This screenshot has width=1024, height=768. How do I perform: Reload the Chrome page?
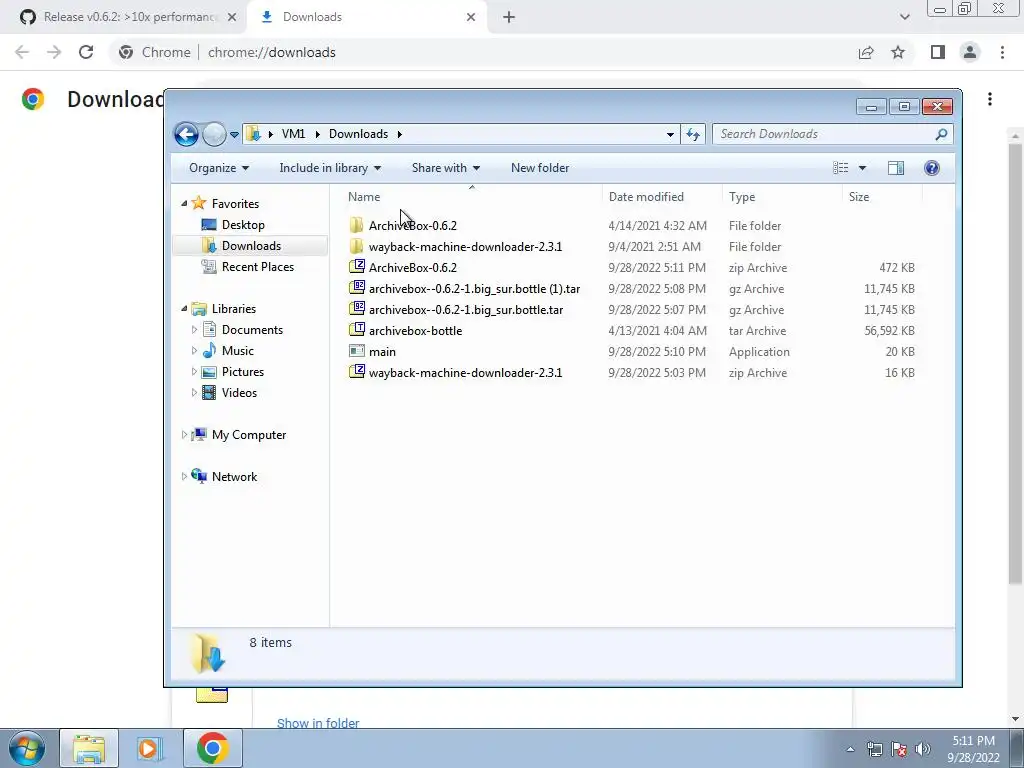[86, 52]
